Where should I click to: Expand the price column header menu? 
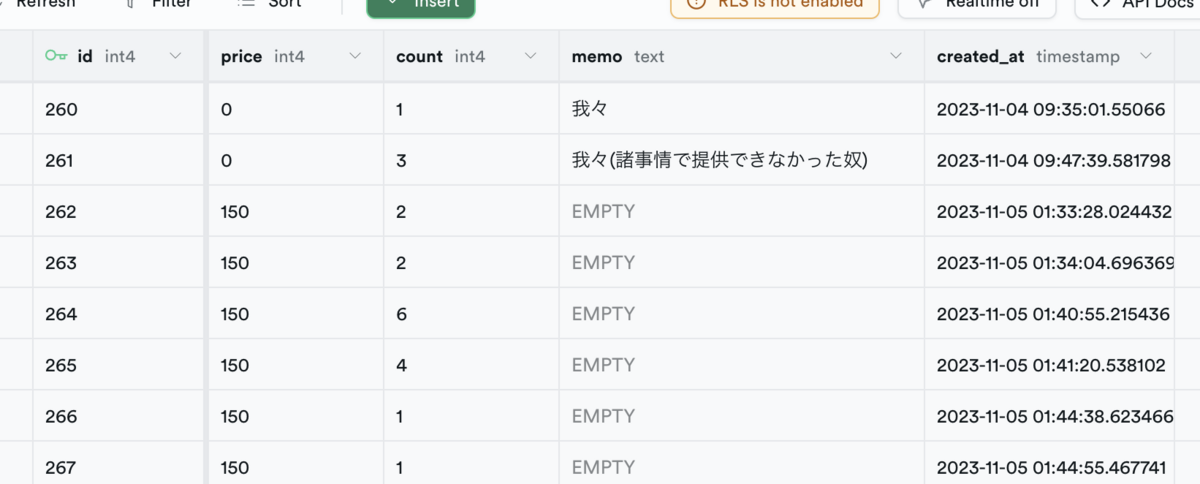click(x=355, y=57)
